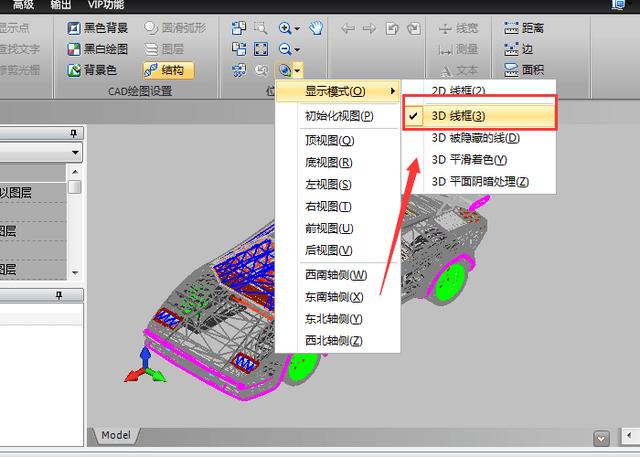
Task: Pin the upper left panel
Action: coord(73,133)
